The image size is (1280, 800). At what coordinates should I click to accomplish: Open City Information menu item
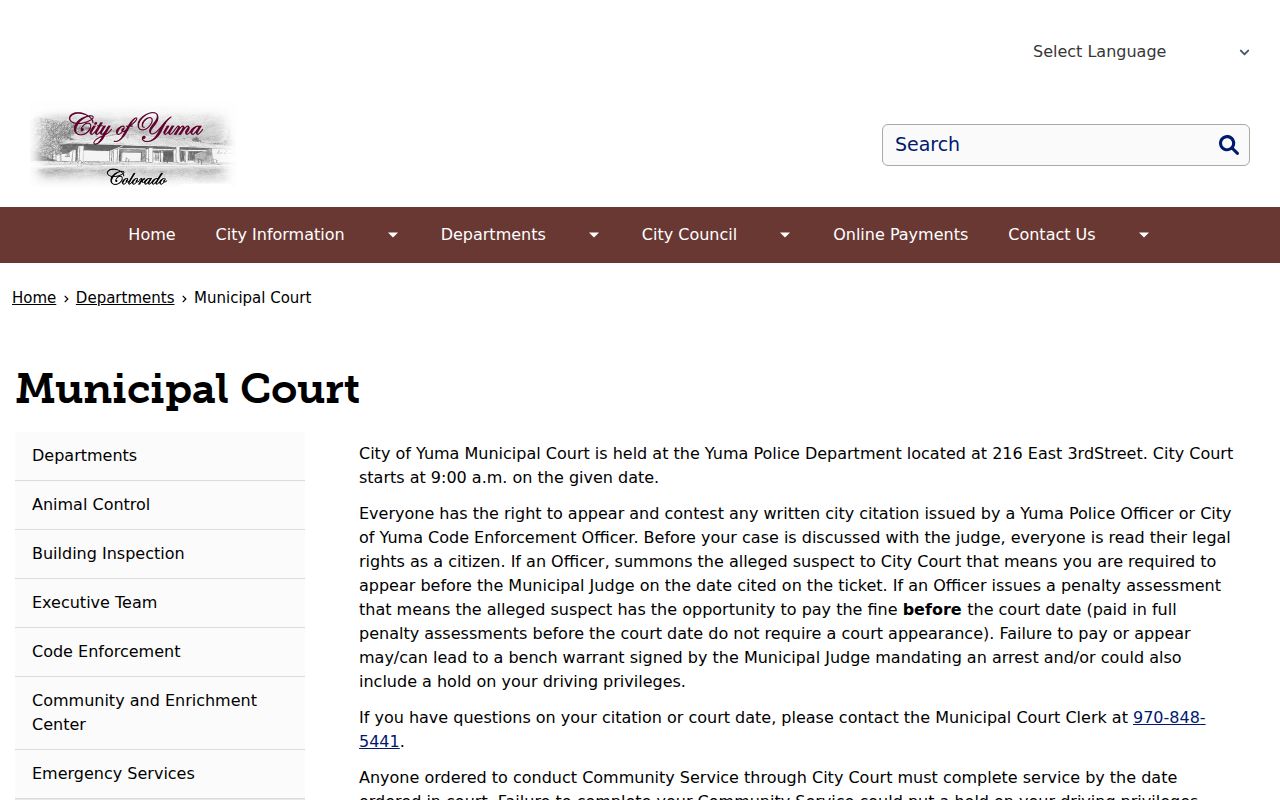click(280, 234)
